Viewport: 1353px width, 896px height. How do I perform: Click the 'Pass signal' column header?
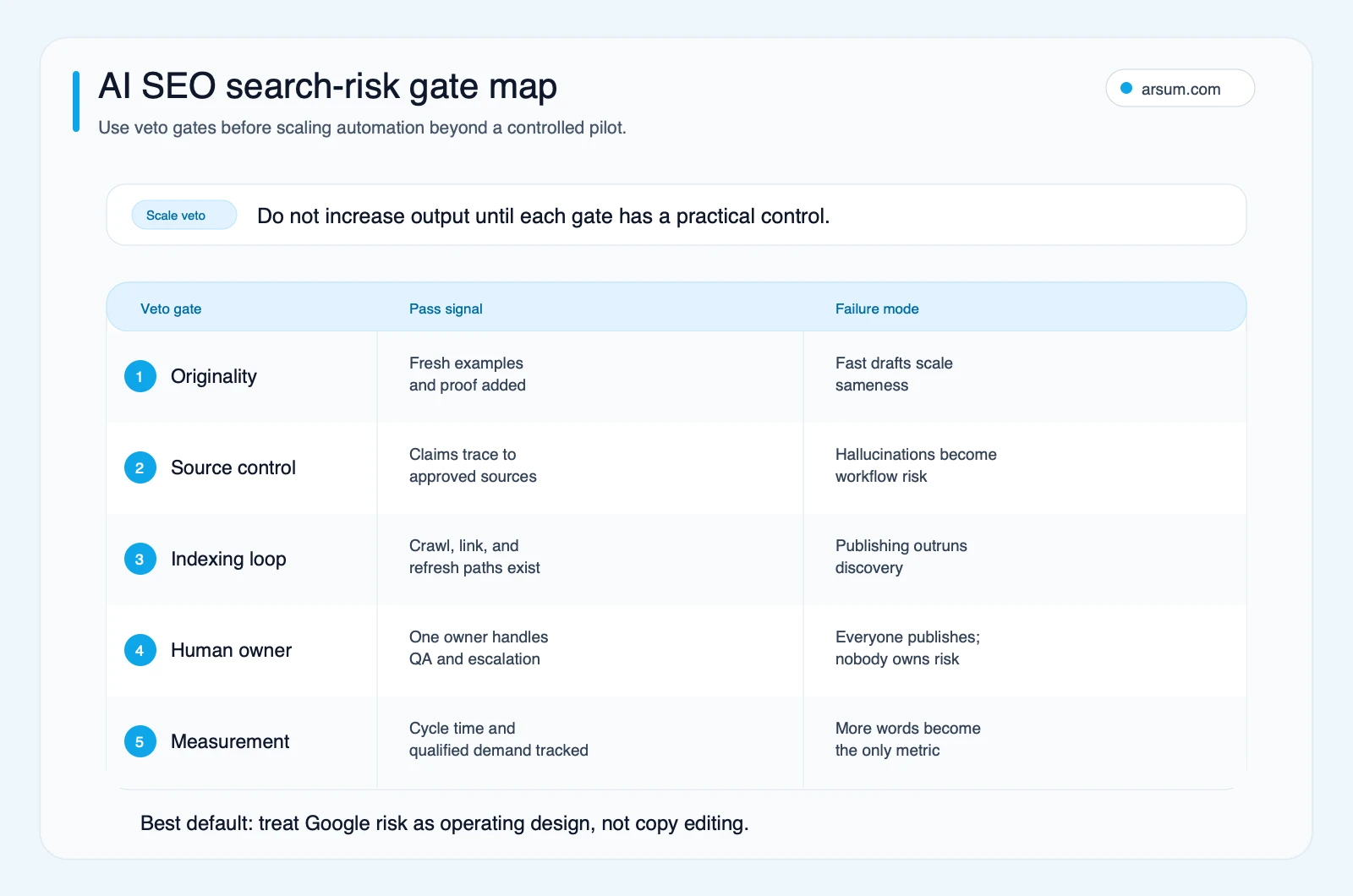(x=446, y=309)
